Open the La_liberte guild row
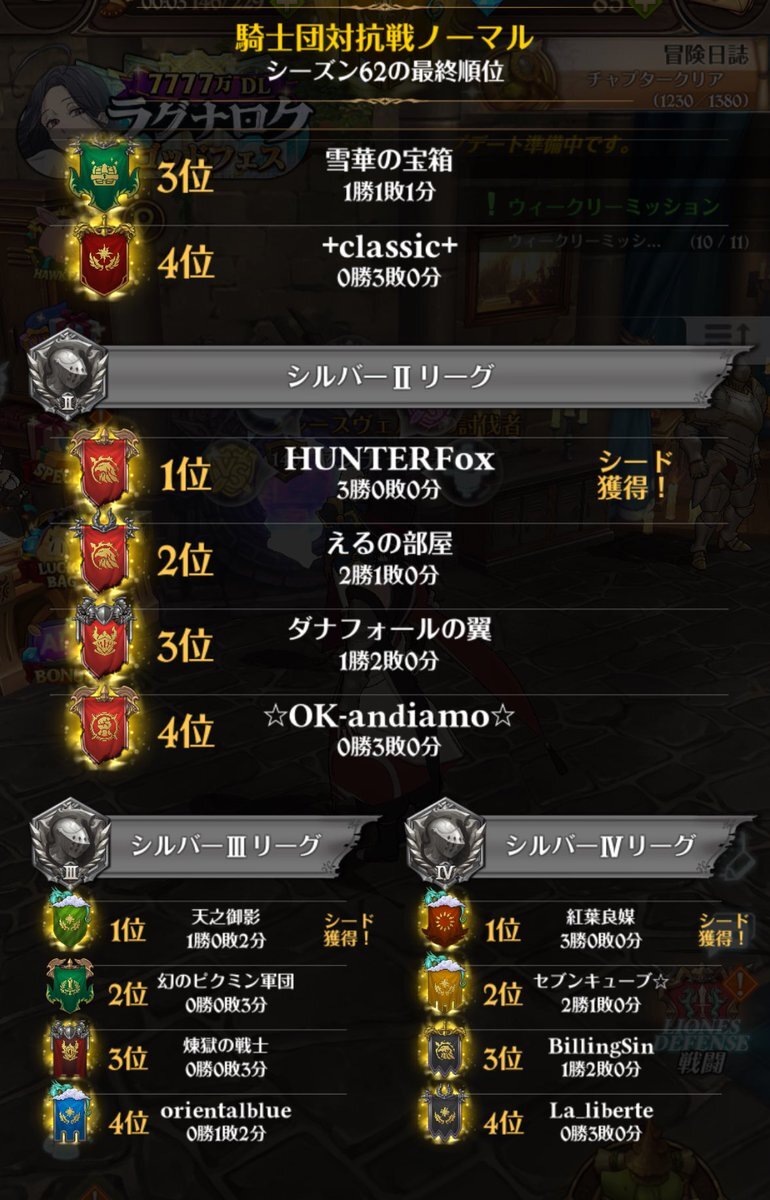This screenshot has width=770, height=1200. coord(583,1118)
